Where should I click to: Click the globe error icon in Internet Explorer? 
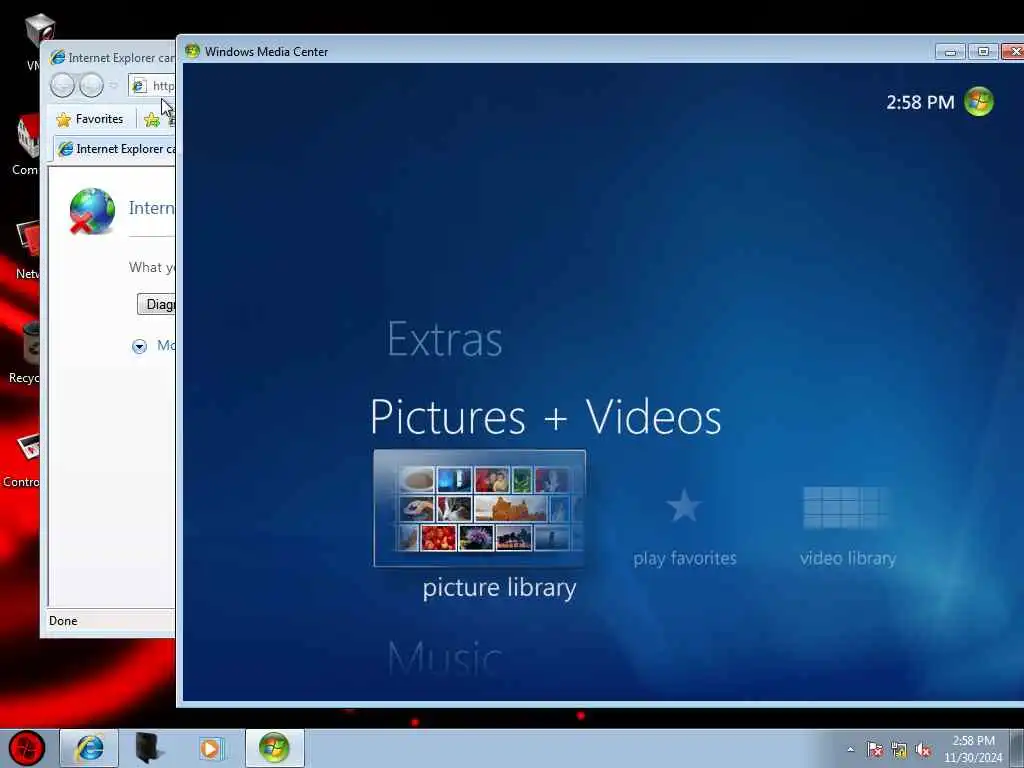(x=92, y=211)
